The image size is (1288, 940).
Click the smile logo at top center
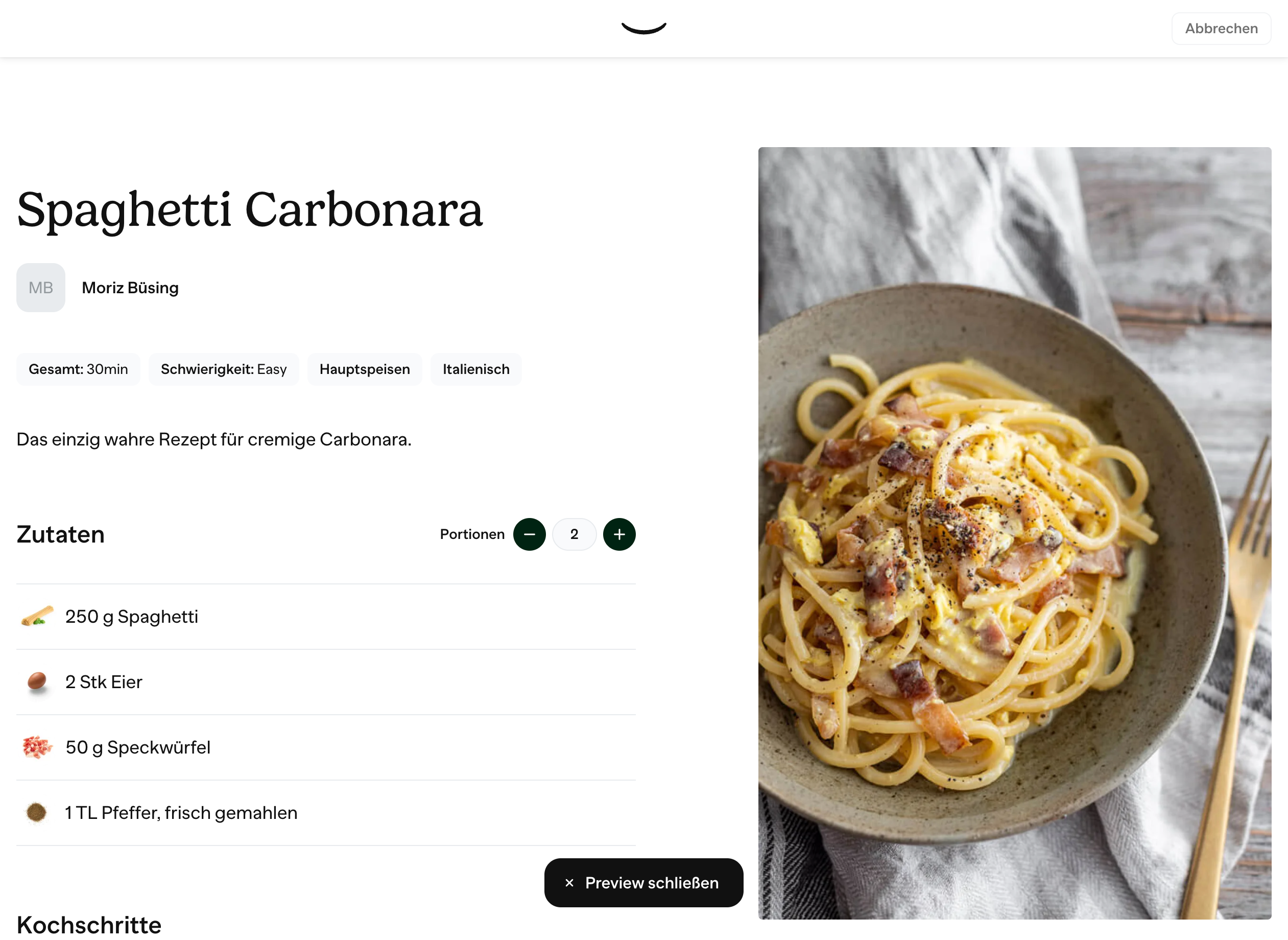pyautogui.click(x=643, y=28)
